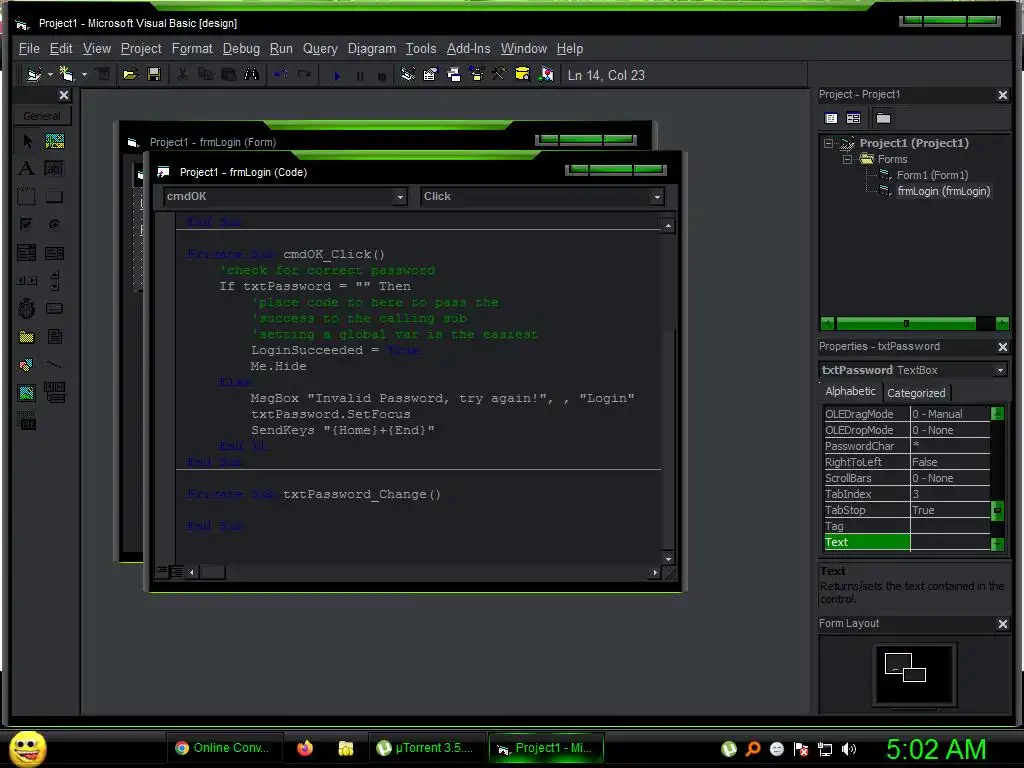Click the Break (pause) toolbar icon
This screenshot has width=1024, height=768.
pos(360,76)
